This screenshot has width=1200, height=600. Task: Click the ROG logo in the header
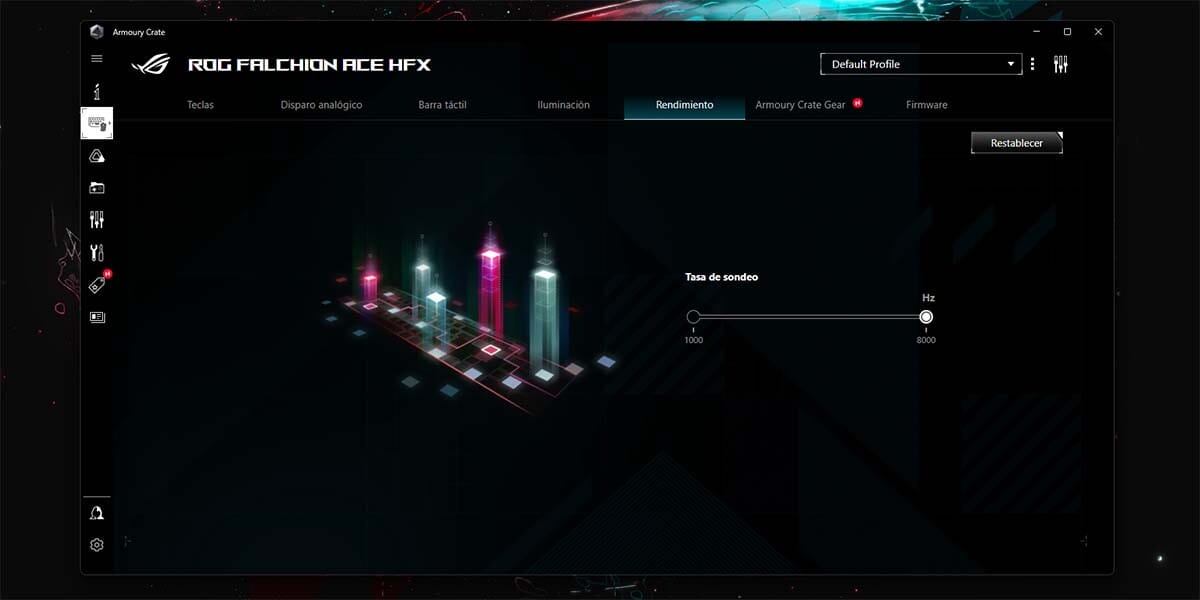click(150, 65)
